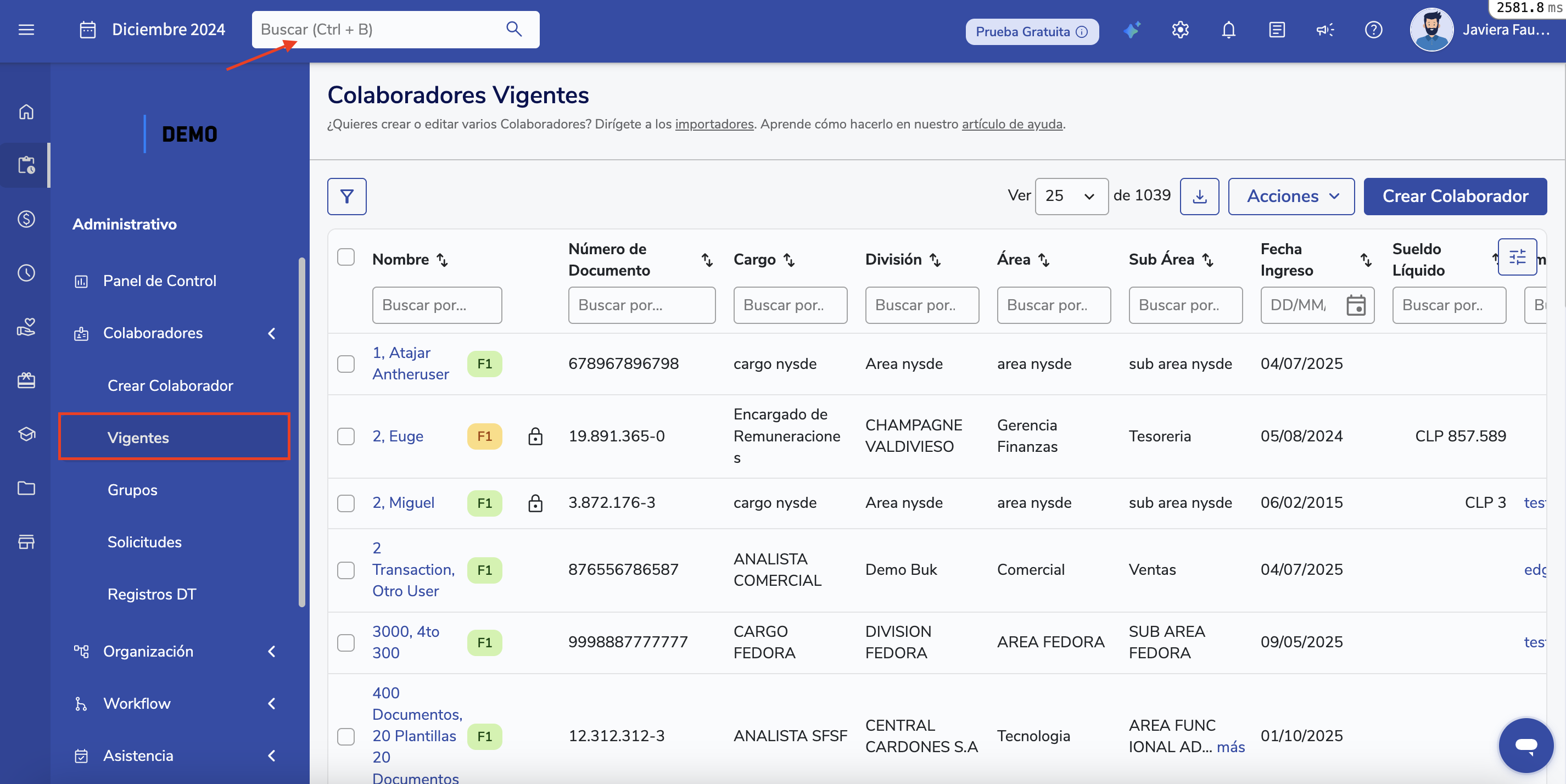
Task: Open Grupos in the sidebar menu
Action: (132, 490)
